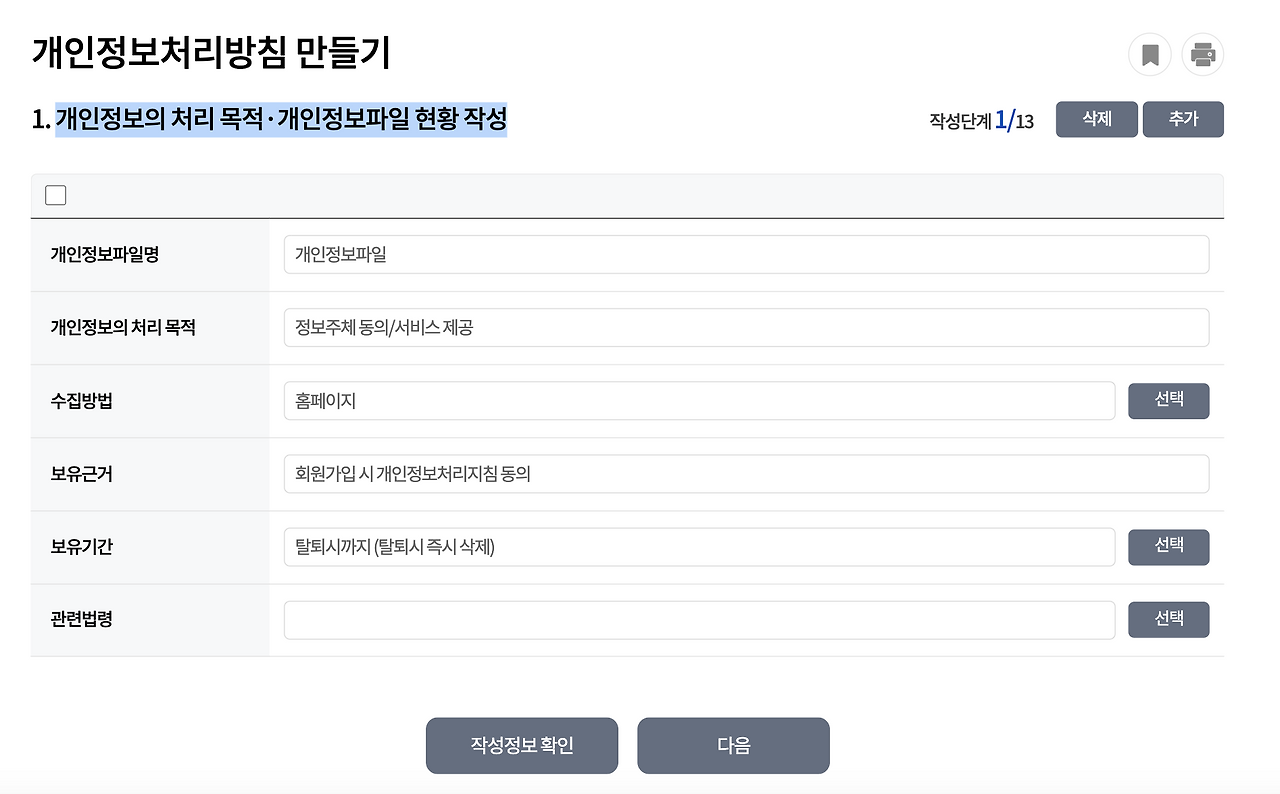Check the select-all checkbox in the table header
The height and width of the screenshot is (794, 1280).
(55, 194)
